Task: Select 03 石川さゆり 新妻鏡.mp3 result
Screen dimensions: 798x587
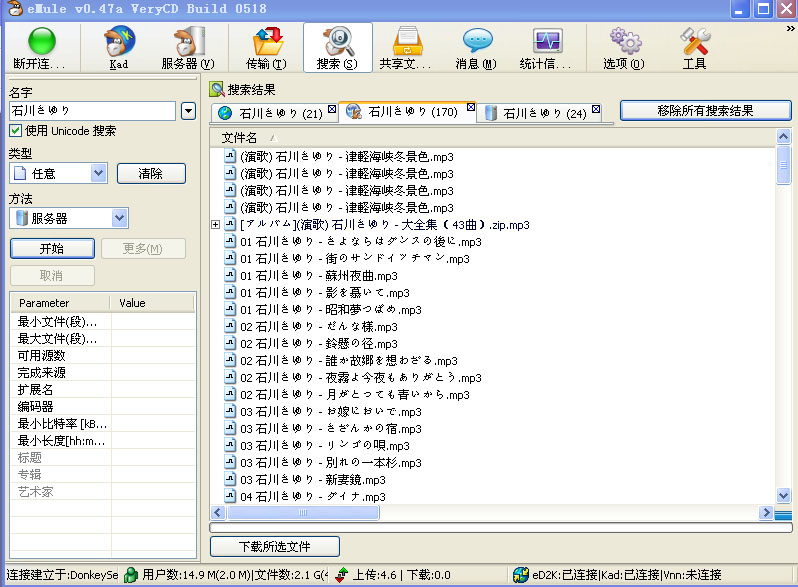Action: (x=312, y=480)
